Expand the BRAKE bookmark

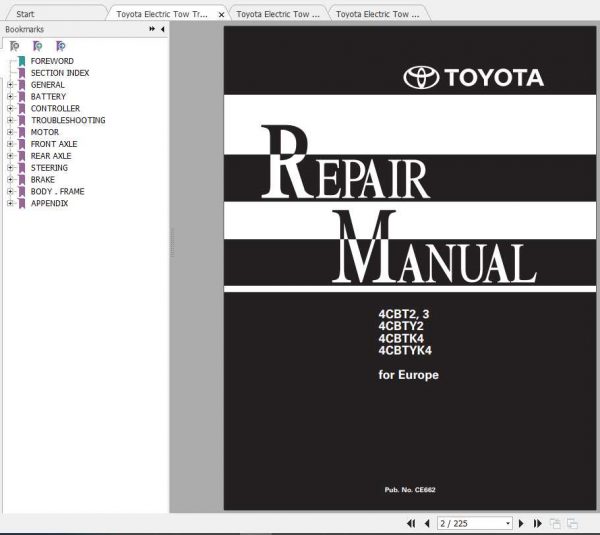[x=10, y=179]
